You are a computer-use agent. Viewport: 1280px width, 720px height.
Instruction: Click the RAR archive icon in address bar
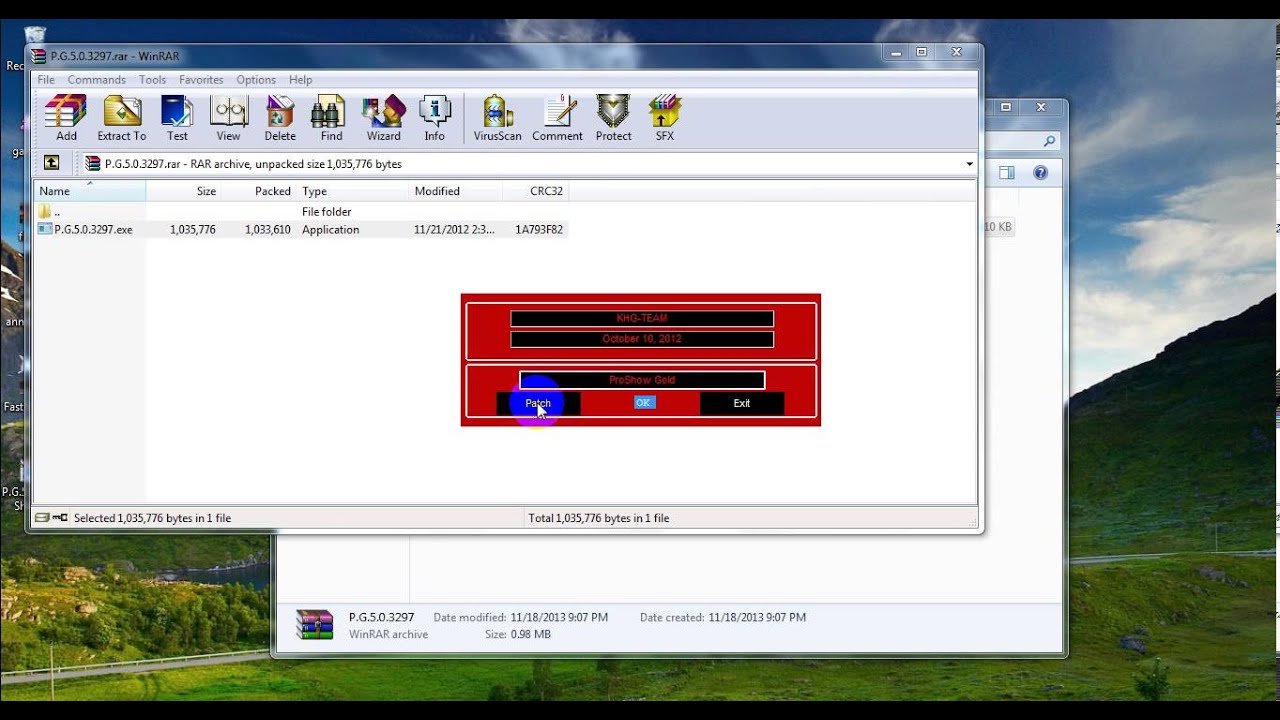(x=93, y=163)
